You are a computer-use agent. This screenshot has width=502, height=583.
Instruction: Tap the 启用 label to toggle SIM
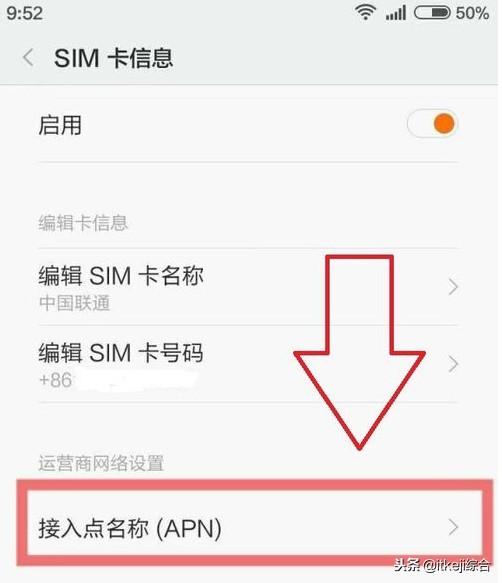click(60, 125)
